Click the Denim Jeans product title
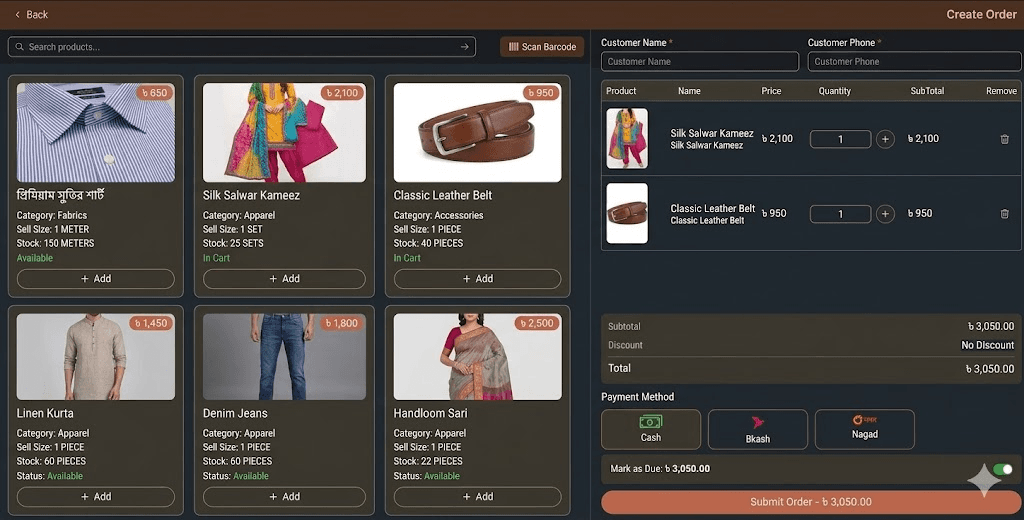This screenshot has width=1024, height=520. tap(235, 414)
